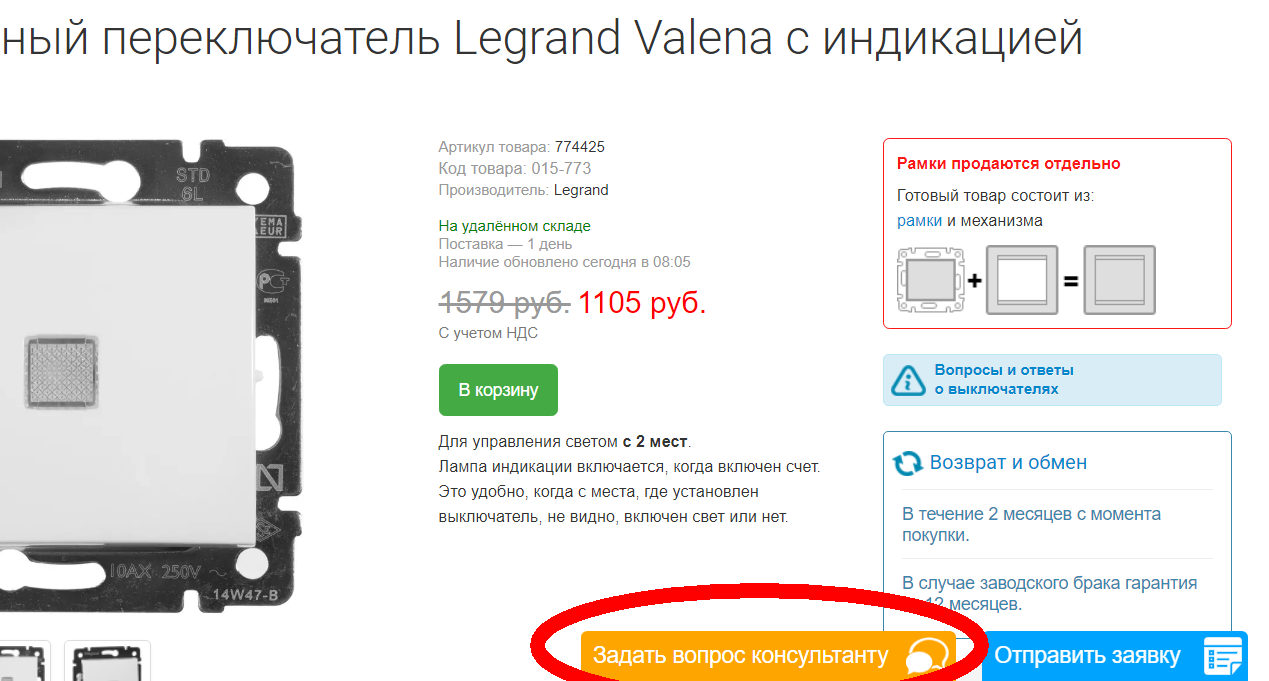Click the Legrand manufacturer name
Screen dimensions: 1269x681
pos(581,190)
